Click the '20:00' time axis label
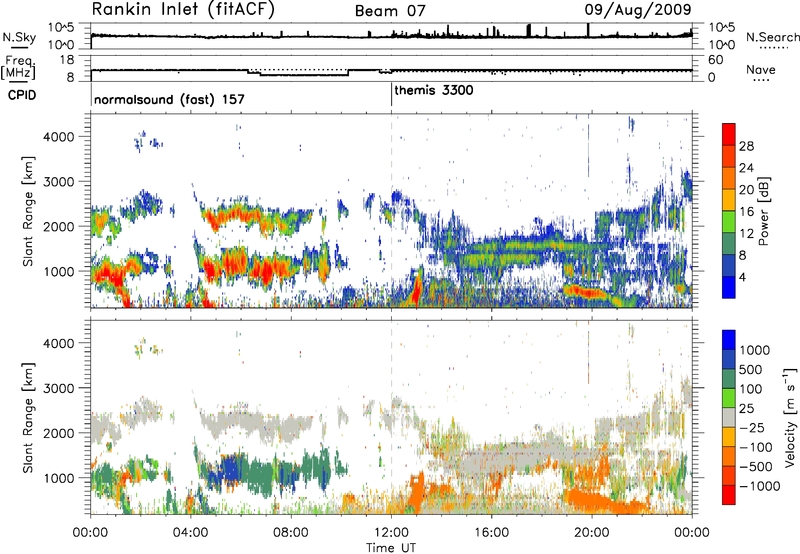The height and width of the screenshot is (554, 800). click(x=591, y=533)
